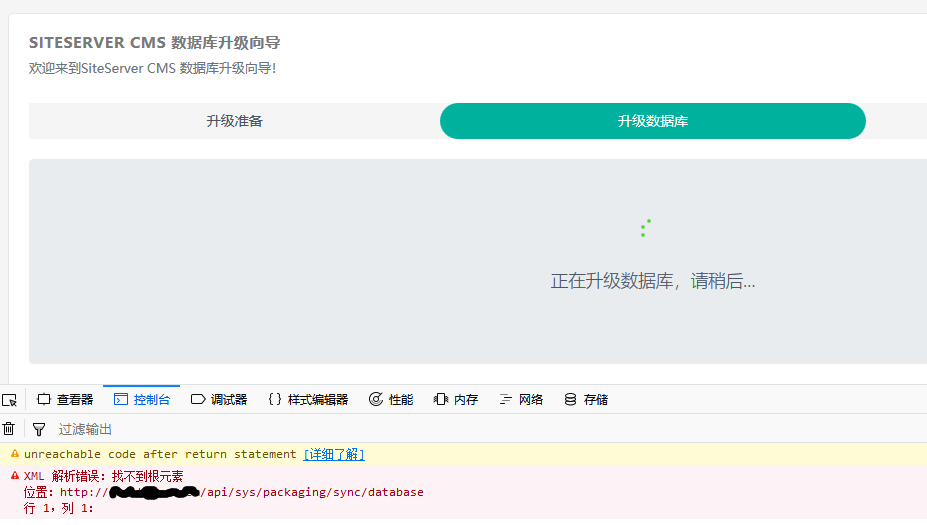Open the 样式编辑器 style editor tab
Image resolution: width=927 pixels, height=525 pixels.
coord(308,400)
